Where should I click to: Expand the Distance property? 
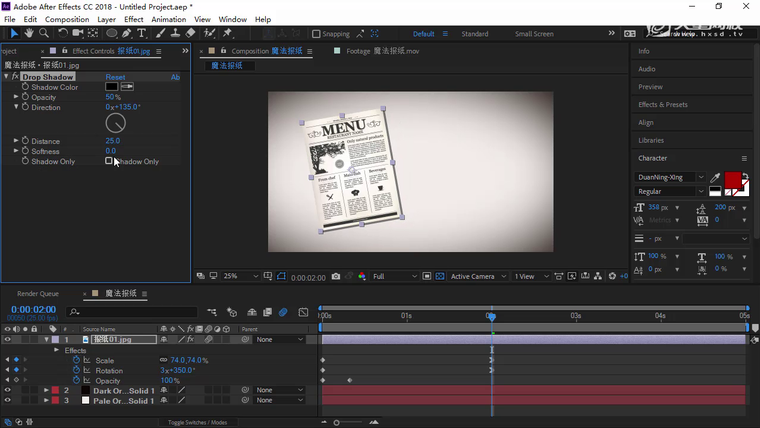click(x=16, y=141)
